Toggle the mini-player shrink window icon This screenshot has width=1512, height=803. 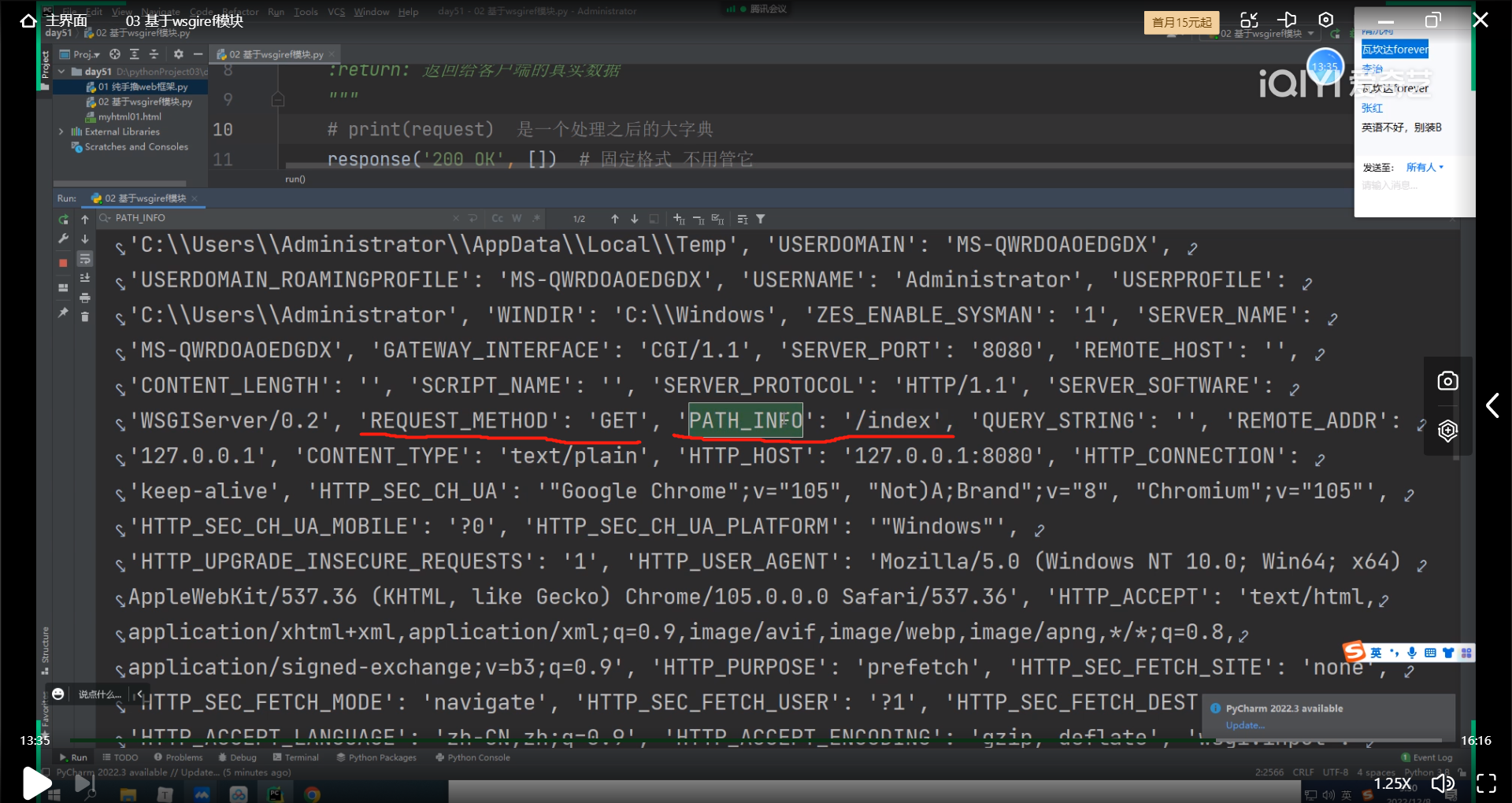[1249, 20]
